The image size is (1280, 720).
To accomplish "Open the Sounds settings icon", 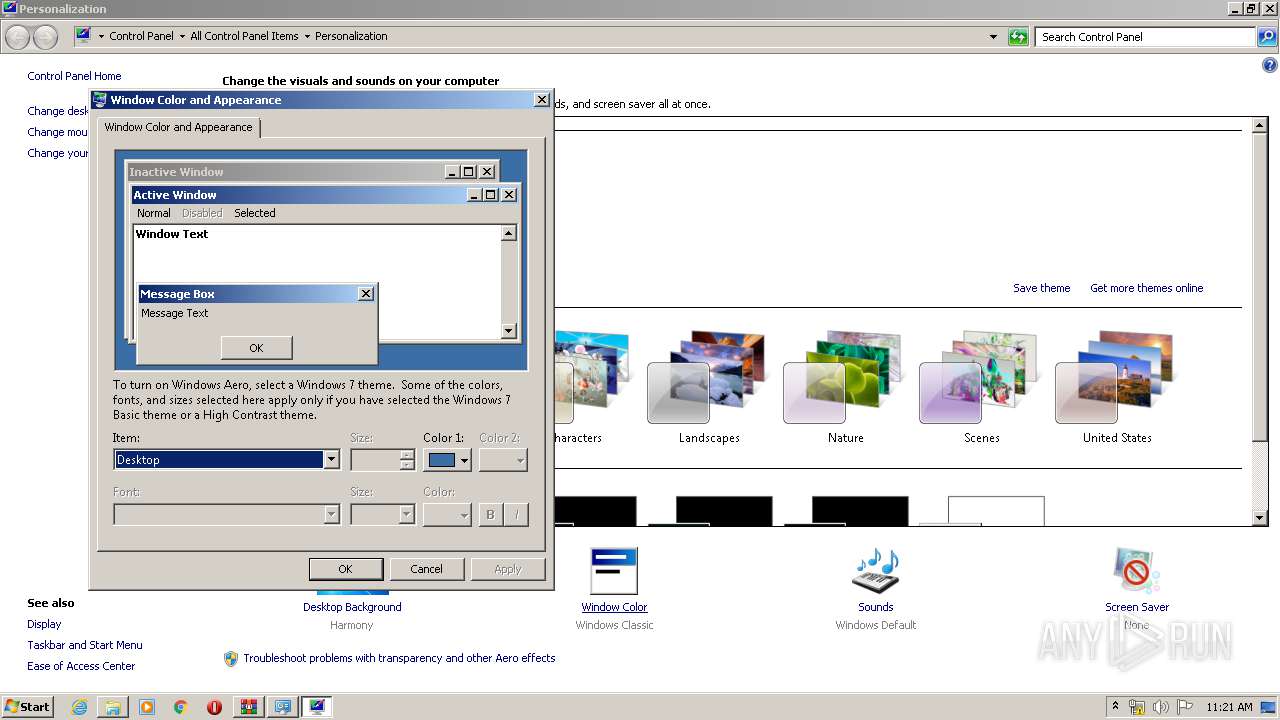I will pos(875,571).
